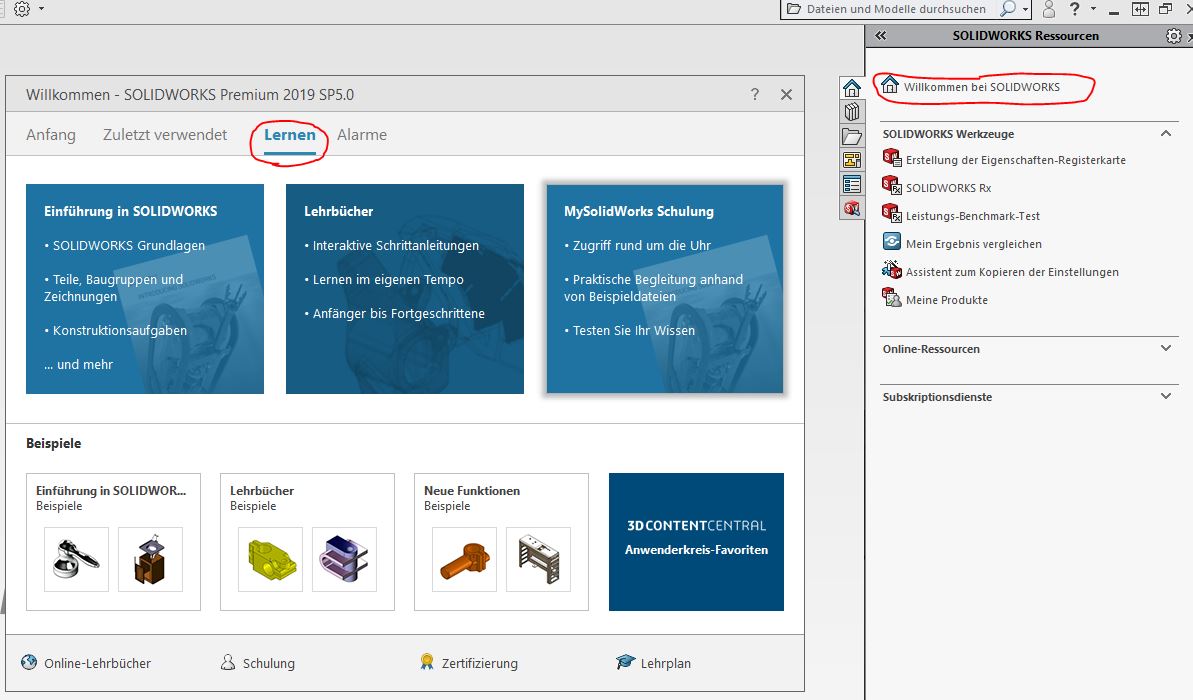Open help for the Willkommen dialog
Viewport: 1193px width, 700px height.
click(755, 94)
